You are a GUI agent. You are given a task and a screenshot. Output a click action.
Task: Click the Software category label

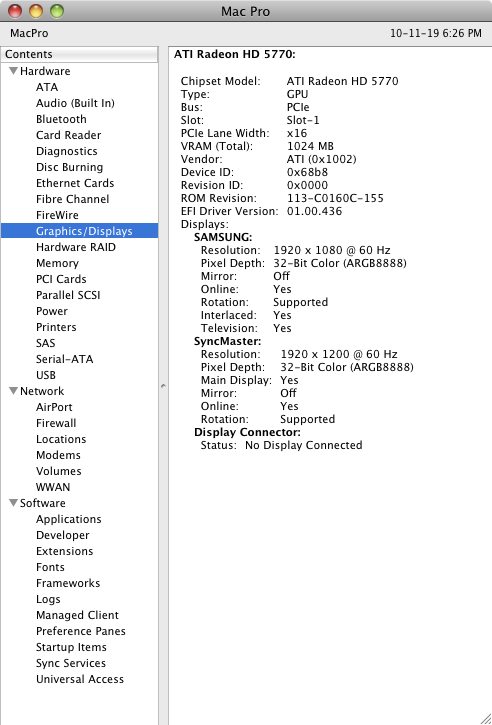[x=43, y=503]
